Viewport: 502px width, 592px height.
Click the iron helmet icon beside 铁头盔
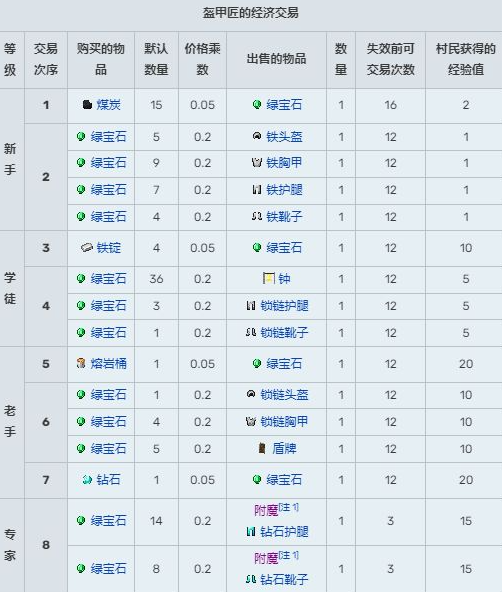257,136
